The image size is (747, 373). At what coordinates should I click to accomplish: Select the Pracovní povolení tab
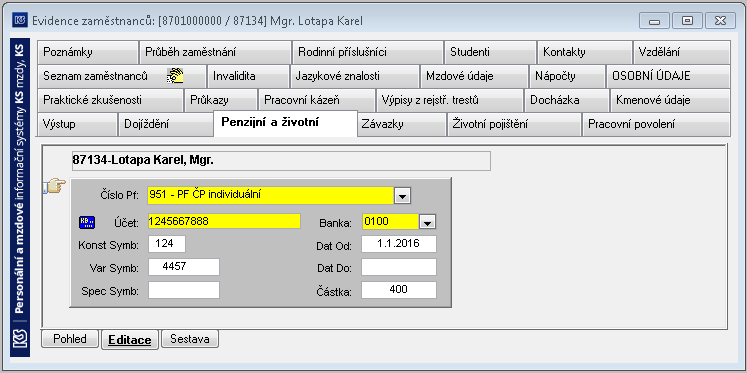tap(656, 124)
